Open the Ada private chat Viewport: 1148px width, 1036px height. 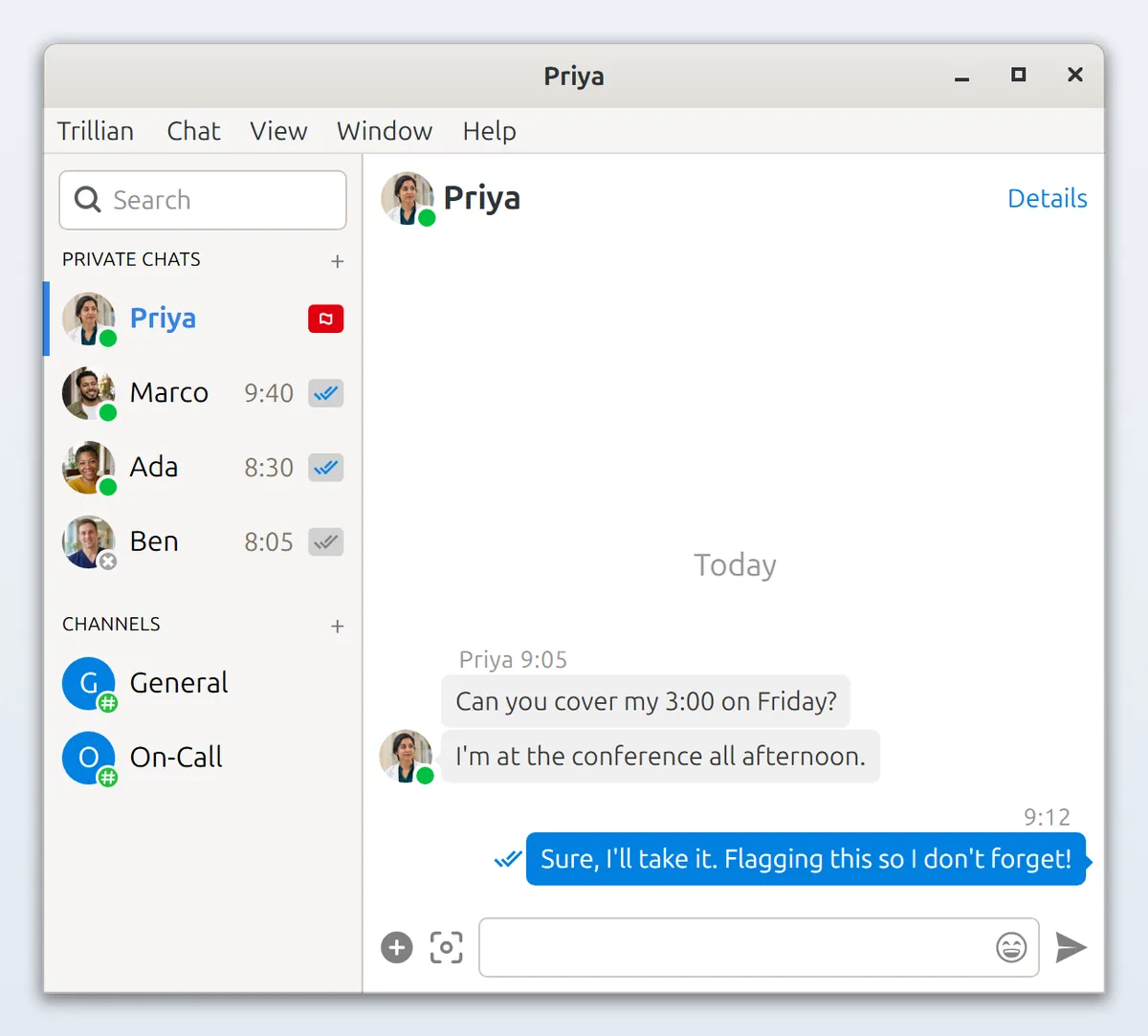coord(203,468)
